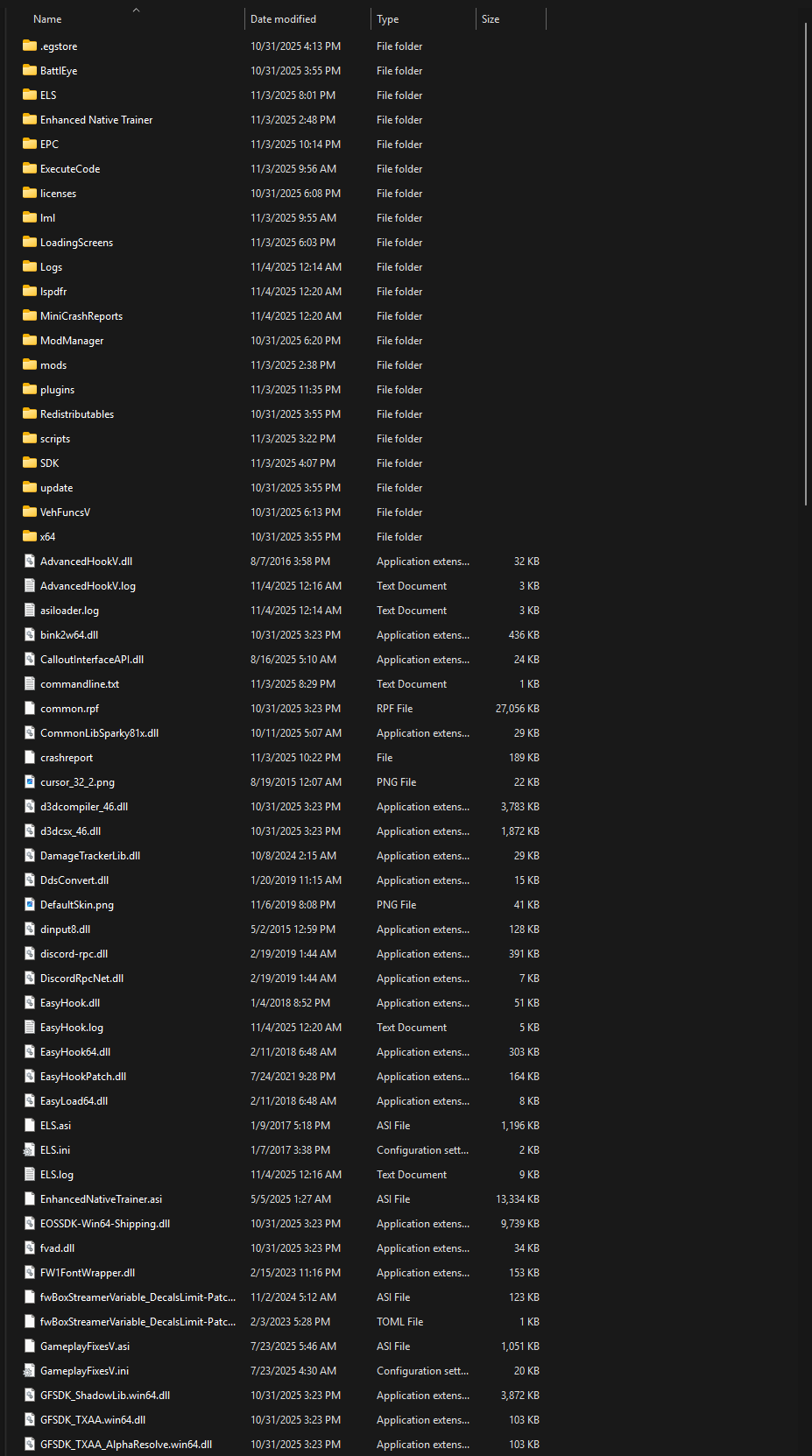Click the scripts folder icon

tap(30, 438)
